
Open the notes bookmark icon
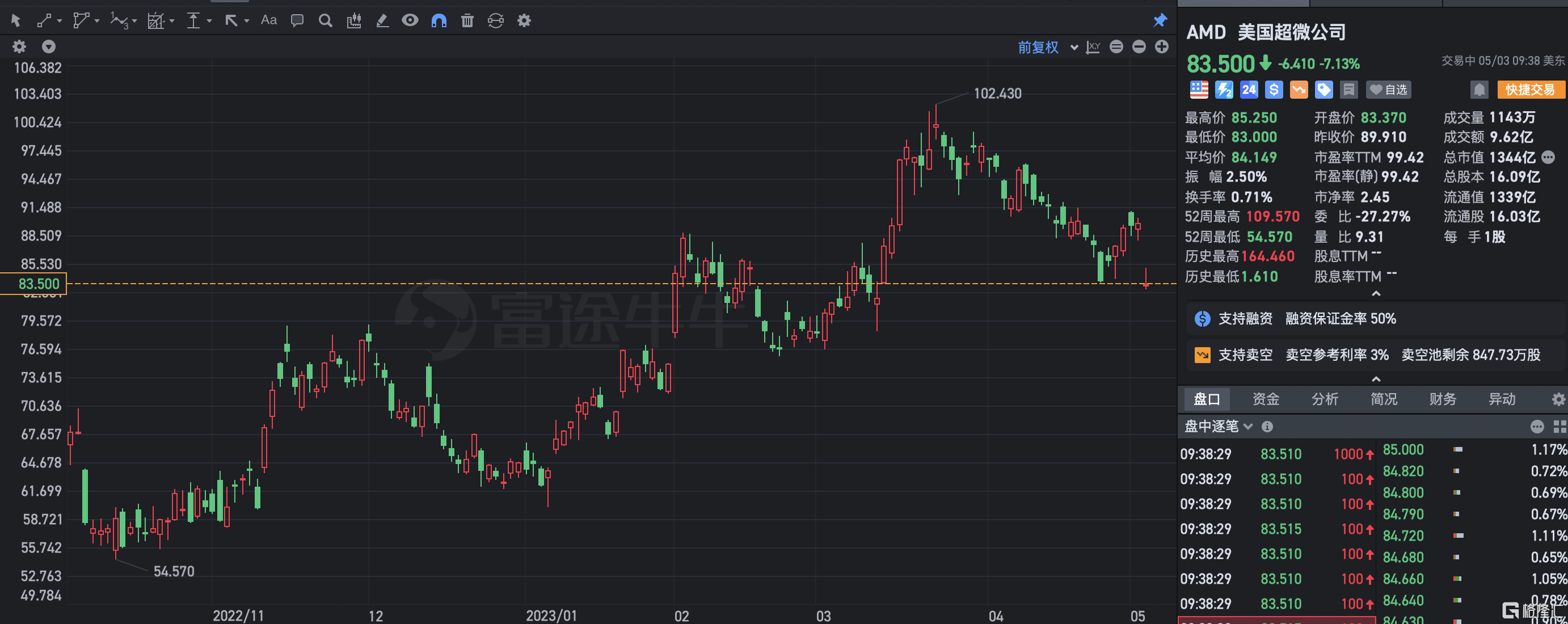1349,90
